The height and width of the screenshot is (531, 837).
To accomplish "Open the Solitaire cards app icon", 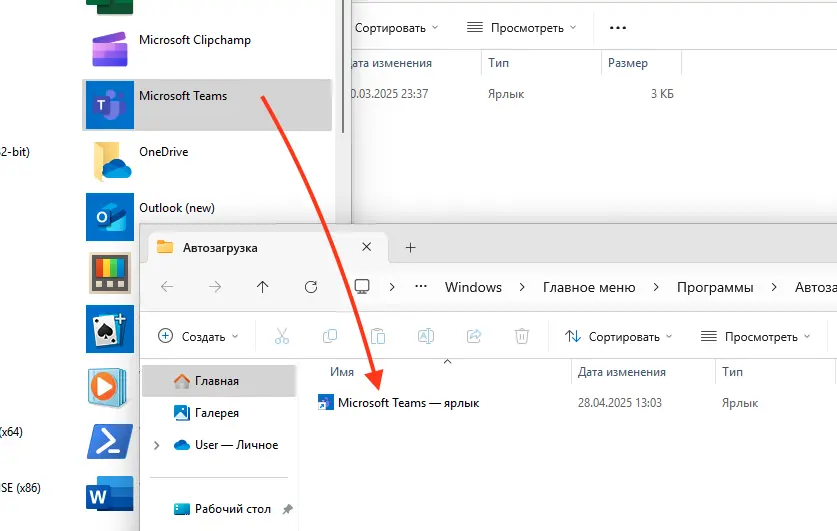I will pyautogui.click(x=110, y=329).
